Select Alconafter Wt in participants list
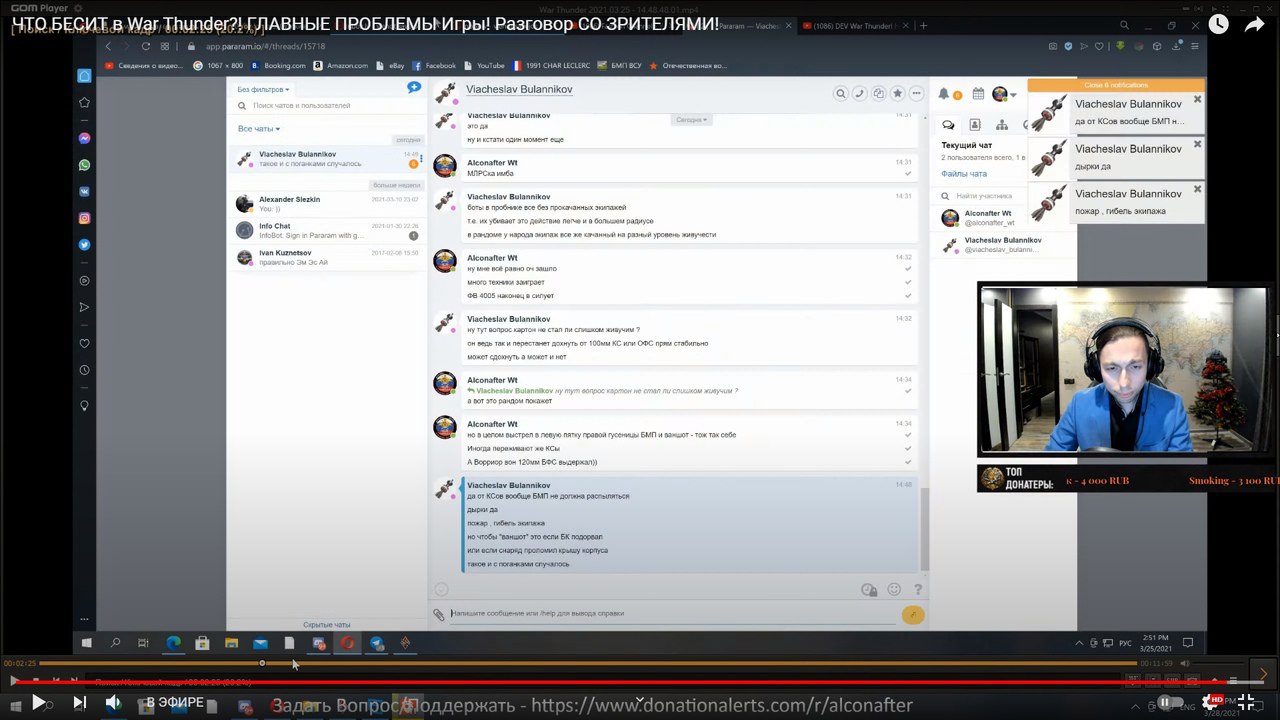Viewport: 1280px width, 720px height. pos(1004,218)
